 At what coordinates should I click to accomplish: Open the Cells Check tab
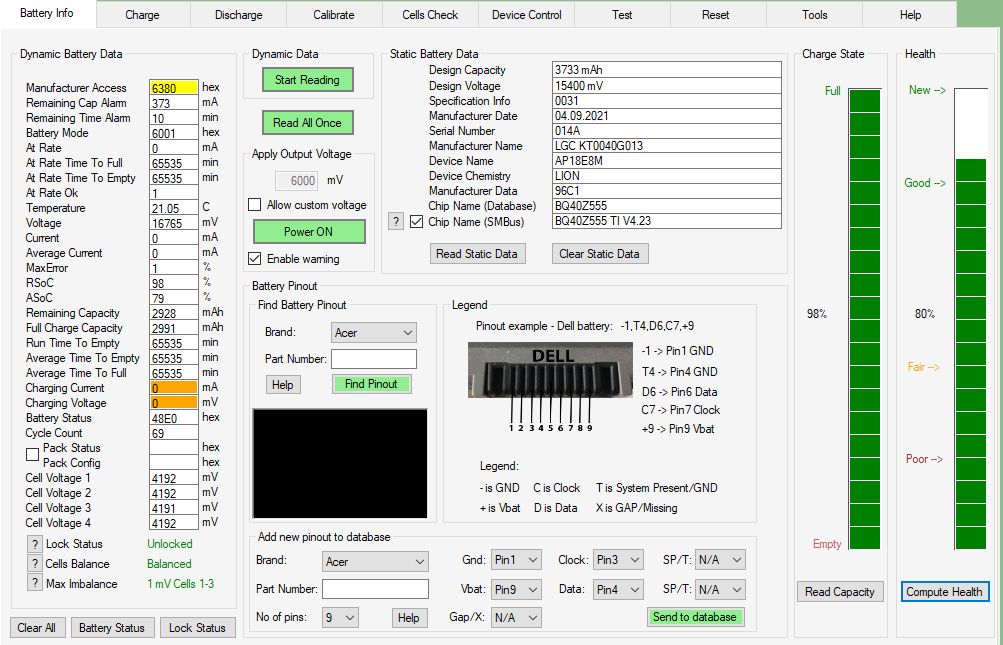pyautogui.click(x=430, y=15)
